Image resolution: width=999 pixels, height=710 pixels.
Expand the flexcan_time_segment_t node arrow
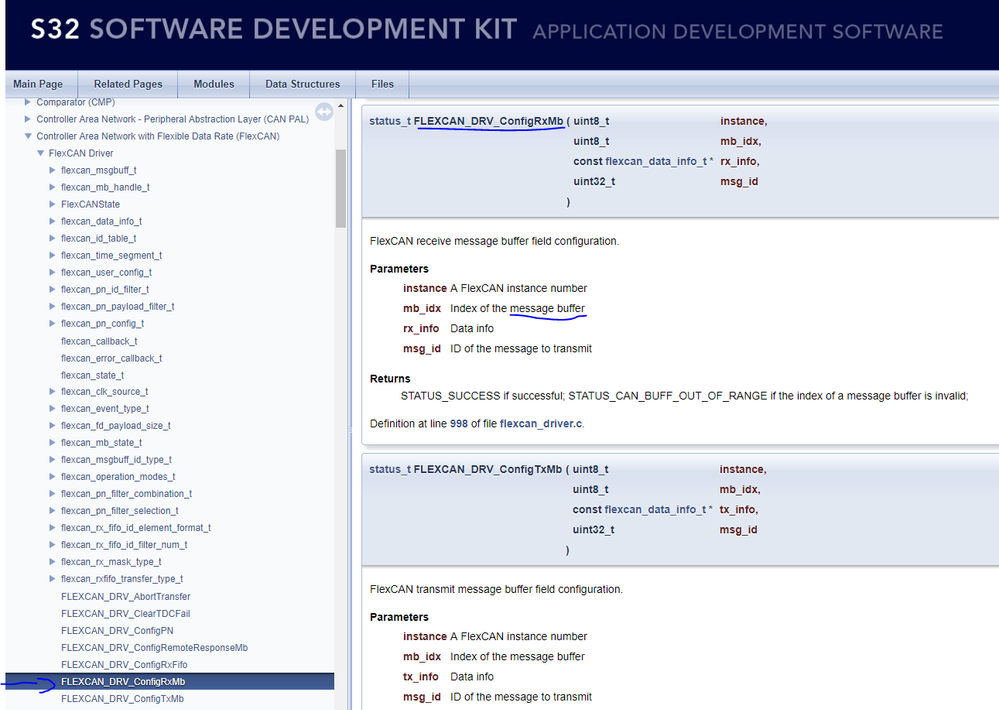tap(52, 255)
